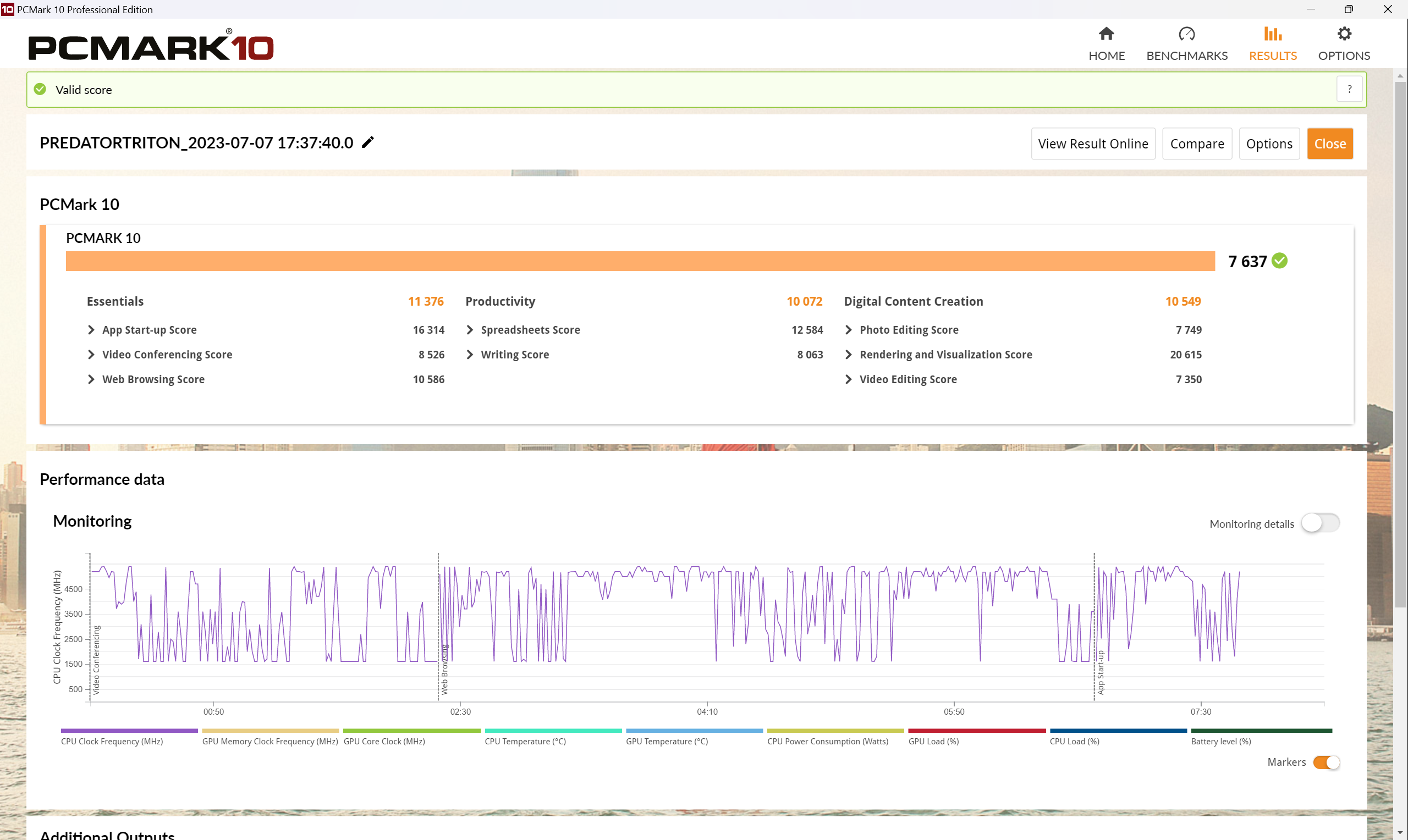The width and height of the screenshot is (1408, 840).
Task: Click the Video Conferencing marker on the chart
Action: pyautogui.click(x=96, y=660)
